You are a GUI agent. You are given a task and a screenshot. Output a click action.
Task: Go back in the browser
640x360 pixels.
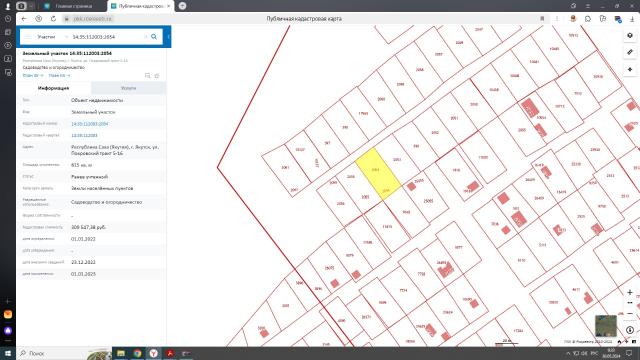24,19
